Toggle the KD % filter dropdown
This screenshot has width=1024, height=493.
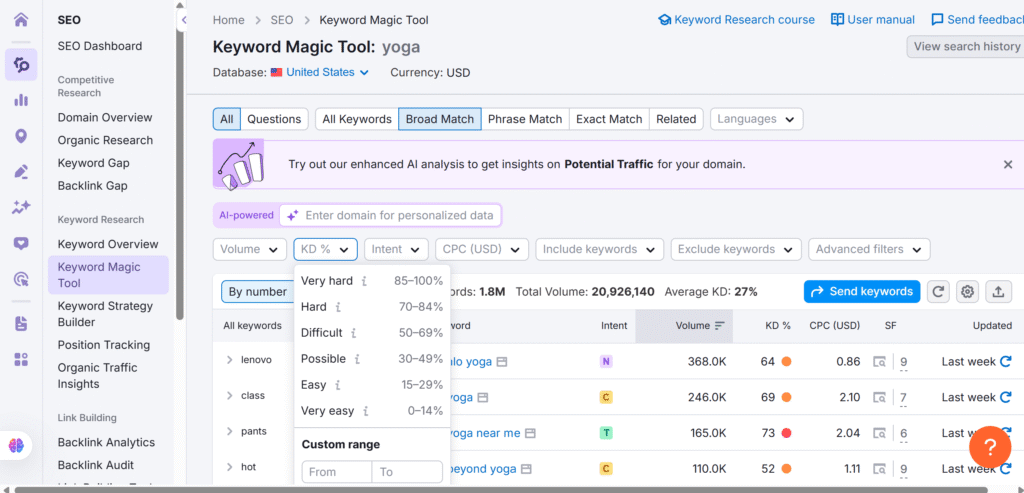[325, 249]
